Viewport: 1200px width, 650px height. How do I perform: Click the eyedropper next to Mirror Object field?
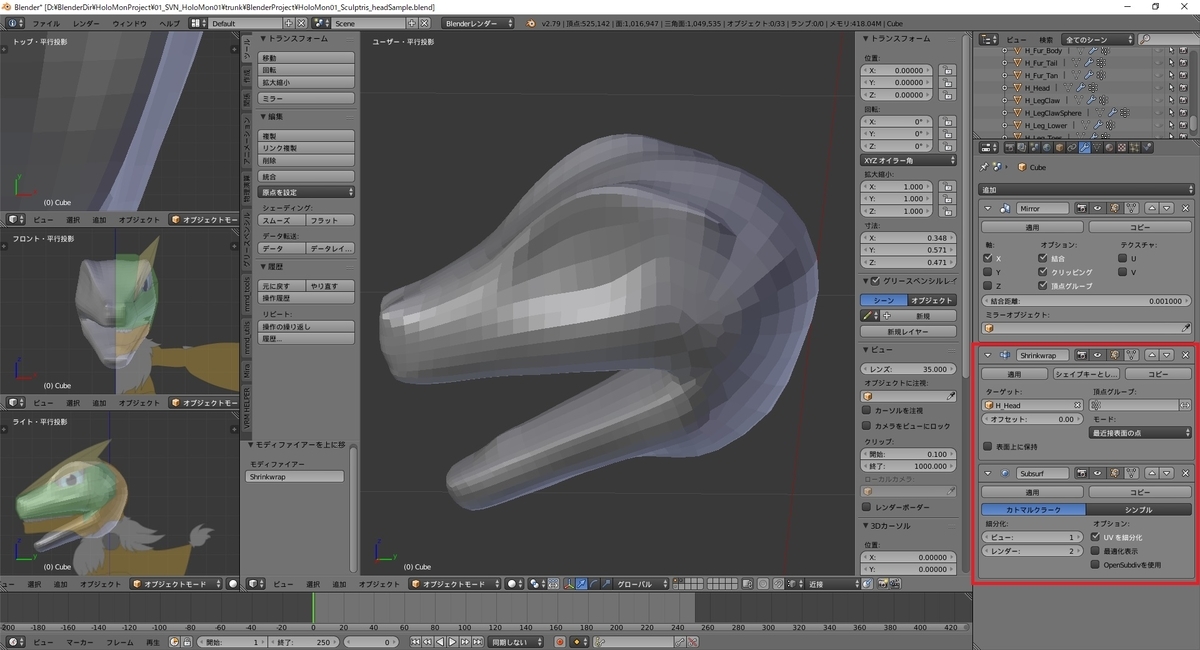[1186, 328]
